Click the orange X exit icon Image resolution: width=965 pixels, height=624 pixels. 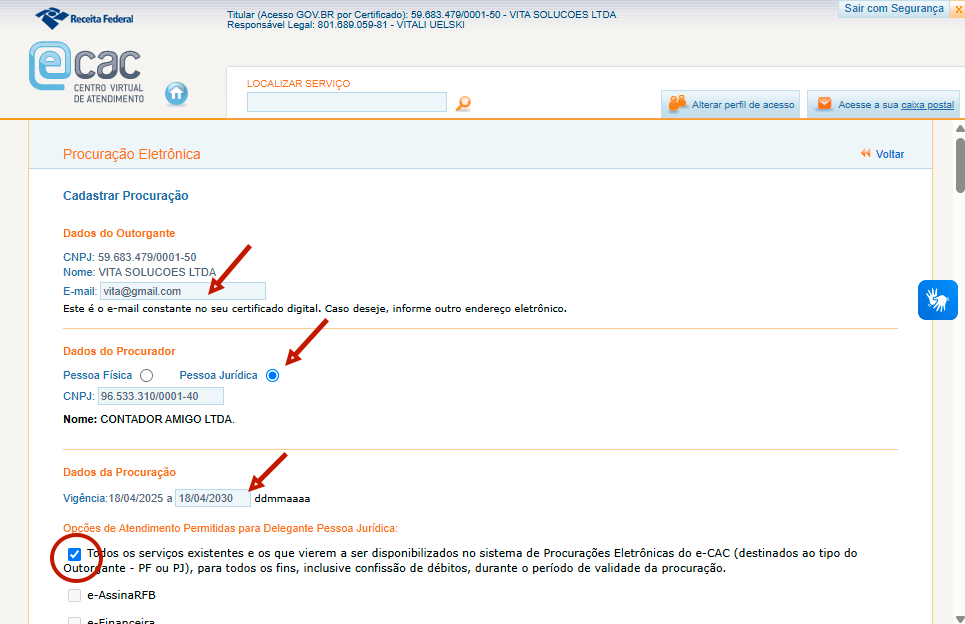[x=957, y=9]
